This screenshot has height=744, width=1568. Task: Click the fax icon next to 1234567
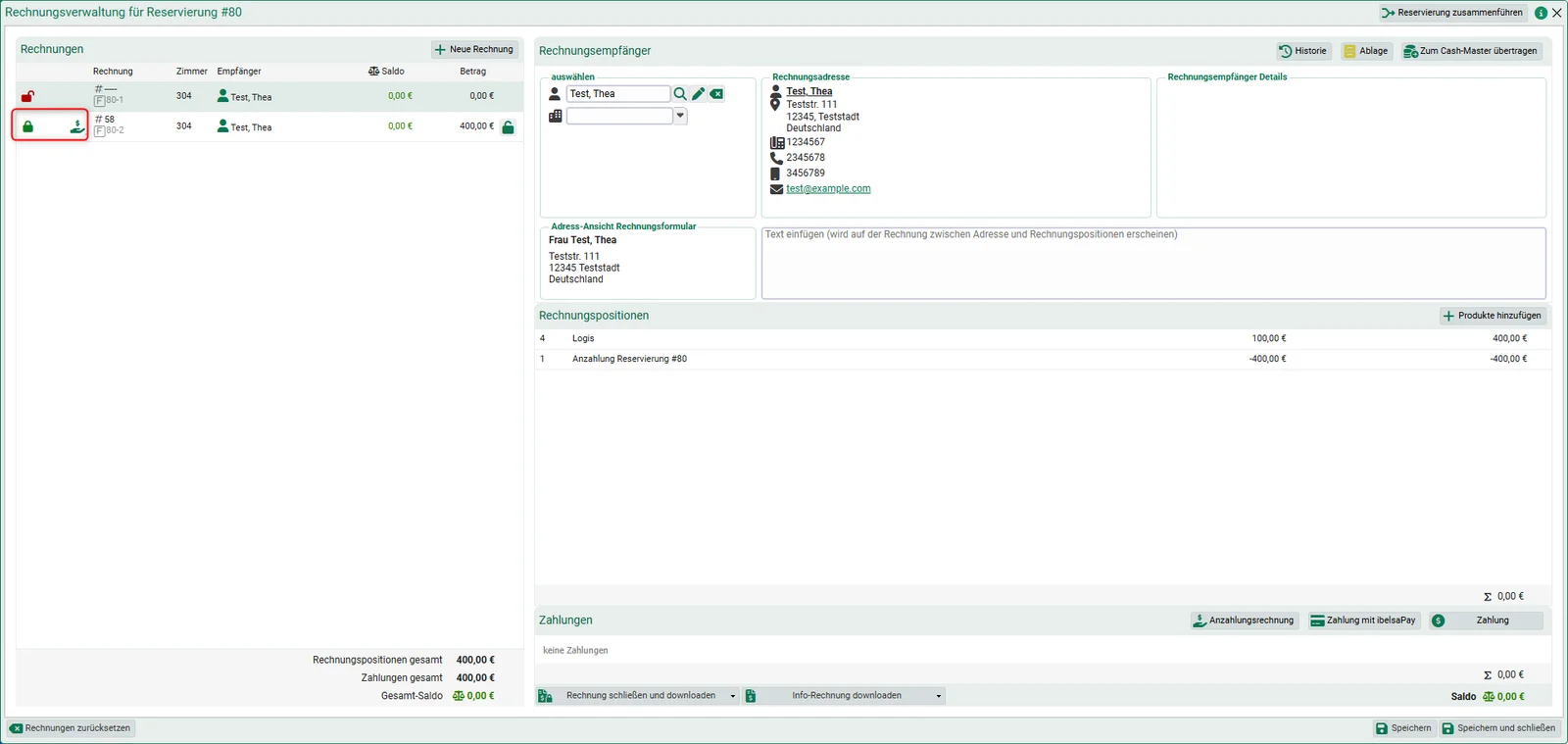coord(777,143)
